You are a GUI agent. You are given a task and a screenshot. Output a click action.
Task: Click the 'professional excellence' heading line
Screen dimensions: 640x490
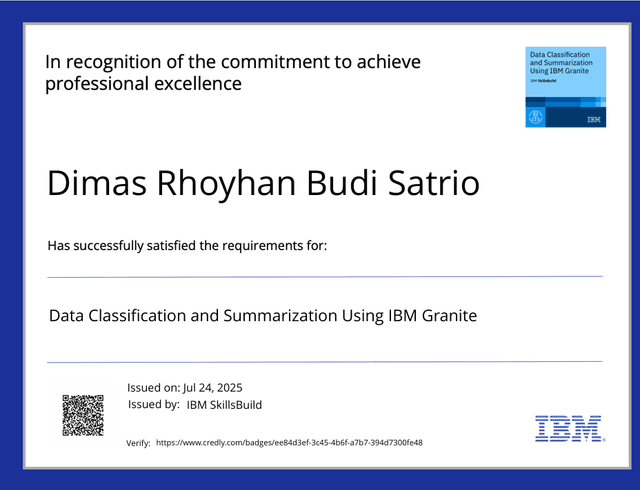pyautogui.click(x=143, y=84)
